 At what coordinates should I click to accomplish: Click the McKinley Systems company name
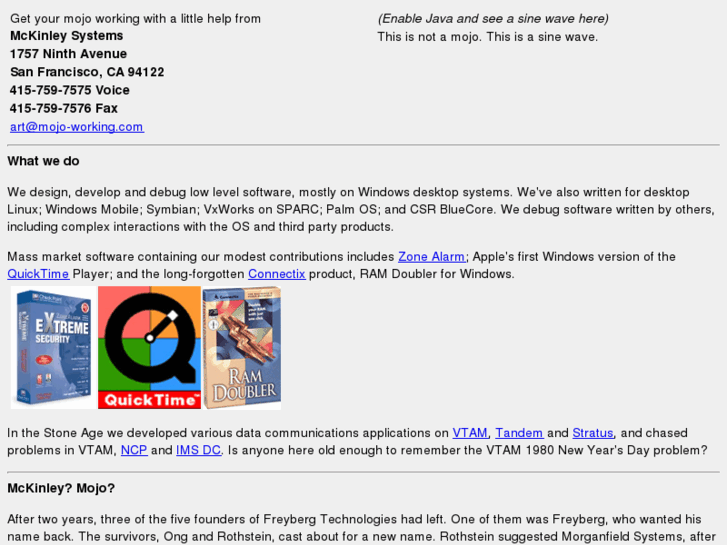pos(67,36)
